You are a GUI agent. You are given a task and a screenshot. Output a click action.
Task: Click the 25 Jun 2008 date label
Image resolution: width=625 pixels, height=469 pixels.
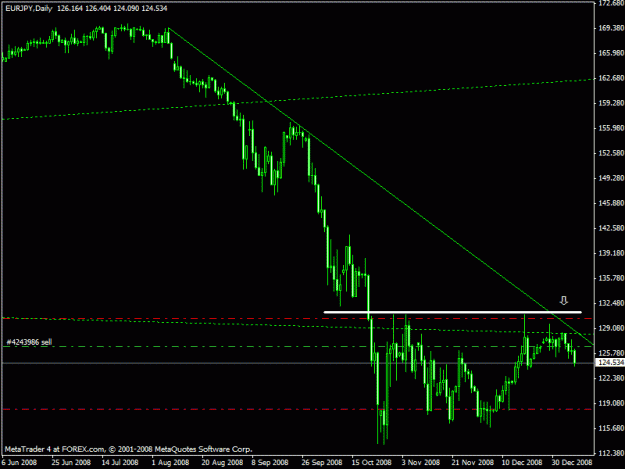(71, 463)
